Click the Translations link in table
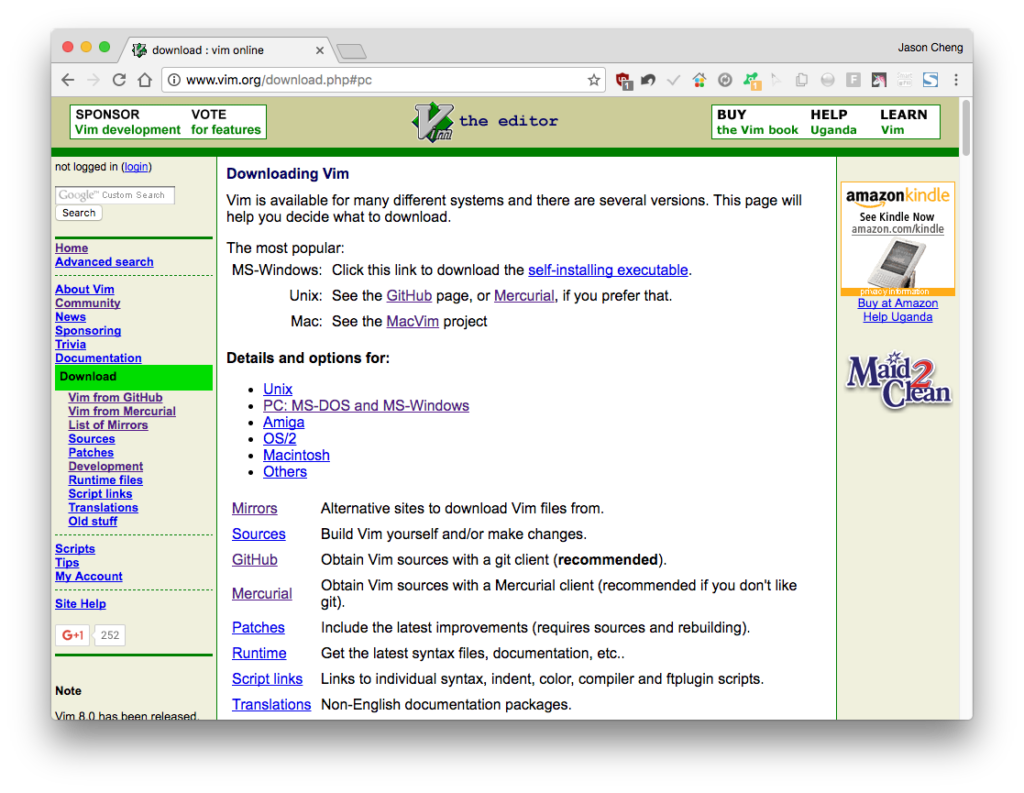 pos(271,705)
